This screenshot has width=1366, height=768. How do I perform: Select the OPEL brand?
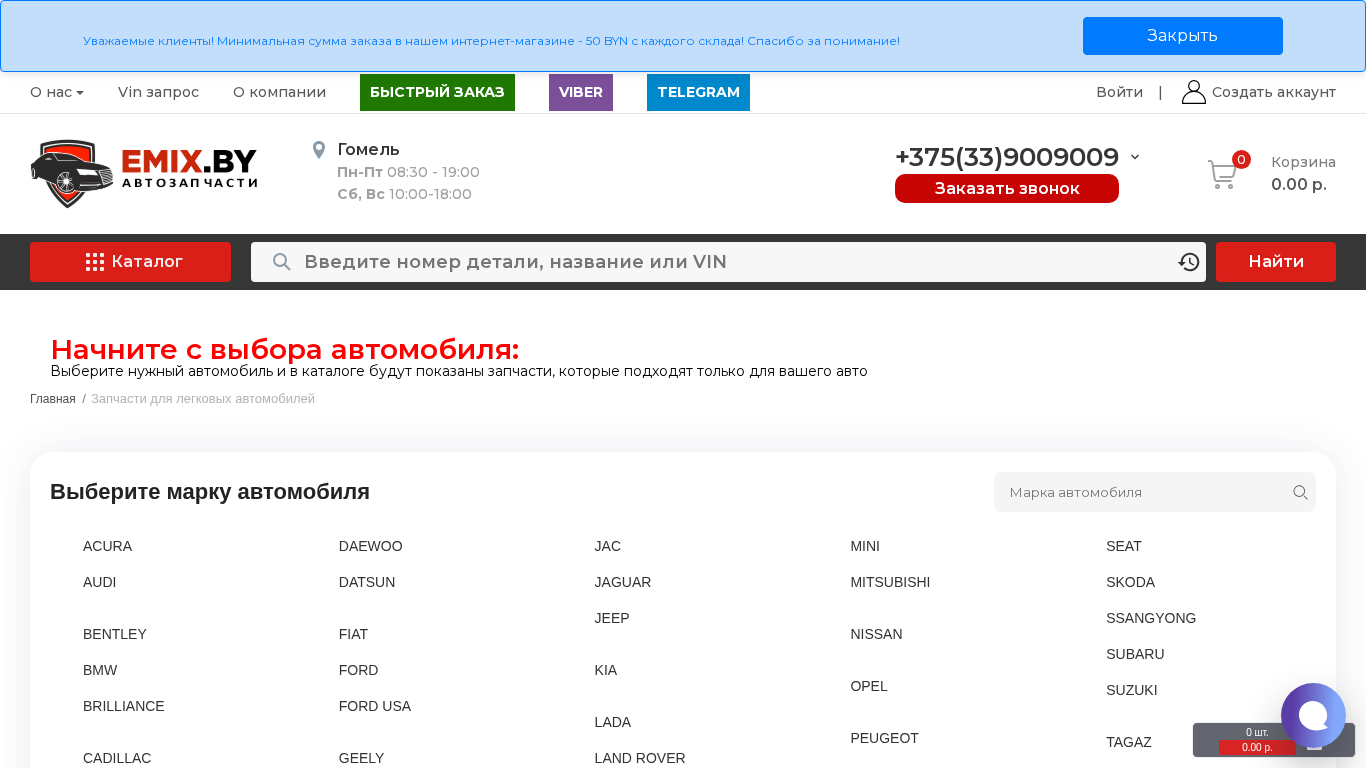click(869, 686)
